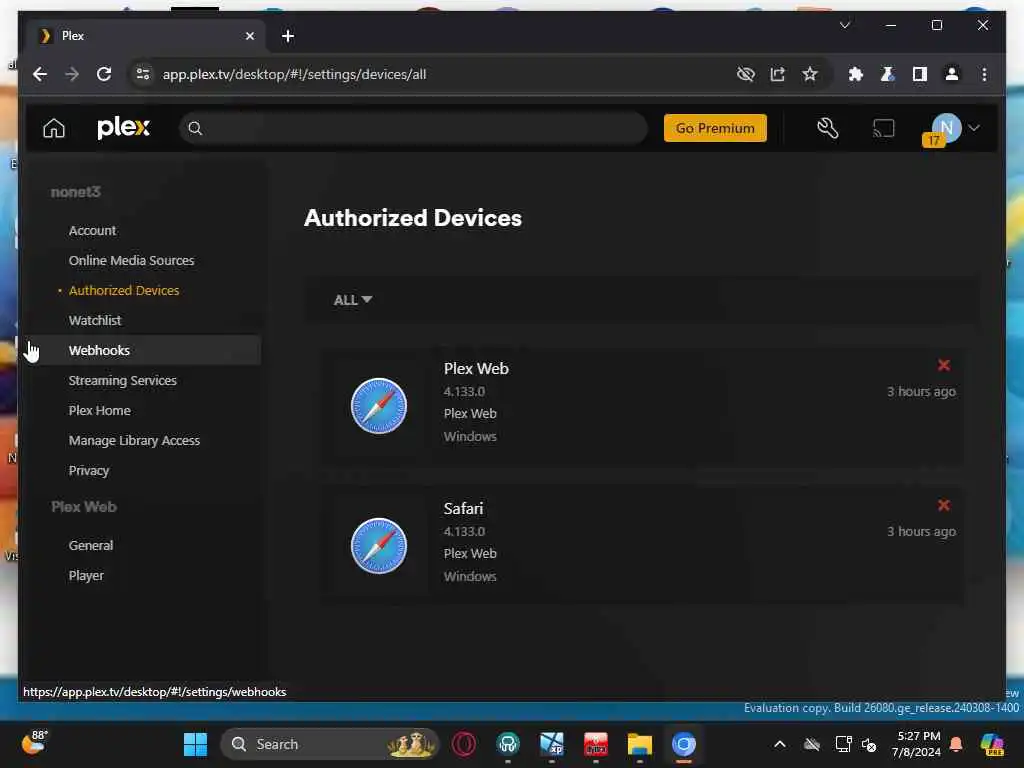Open File Explorer from taskbar
Viewport: 1024px width, 768px height.
(x=639, y=744)
